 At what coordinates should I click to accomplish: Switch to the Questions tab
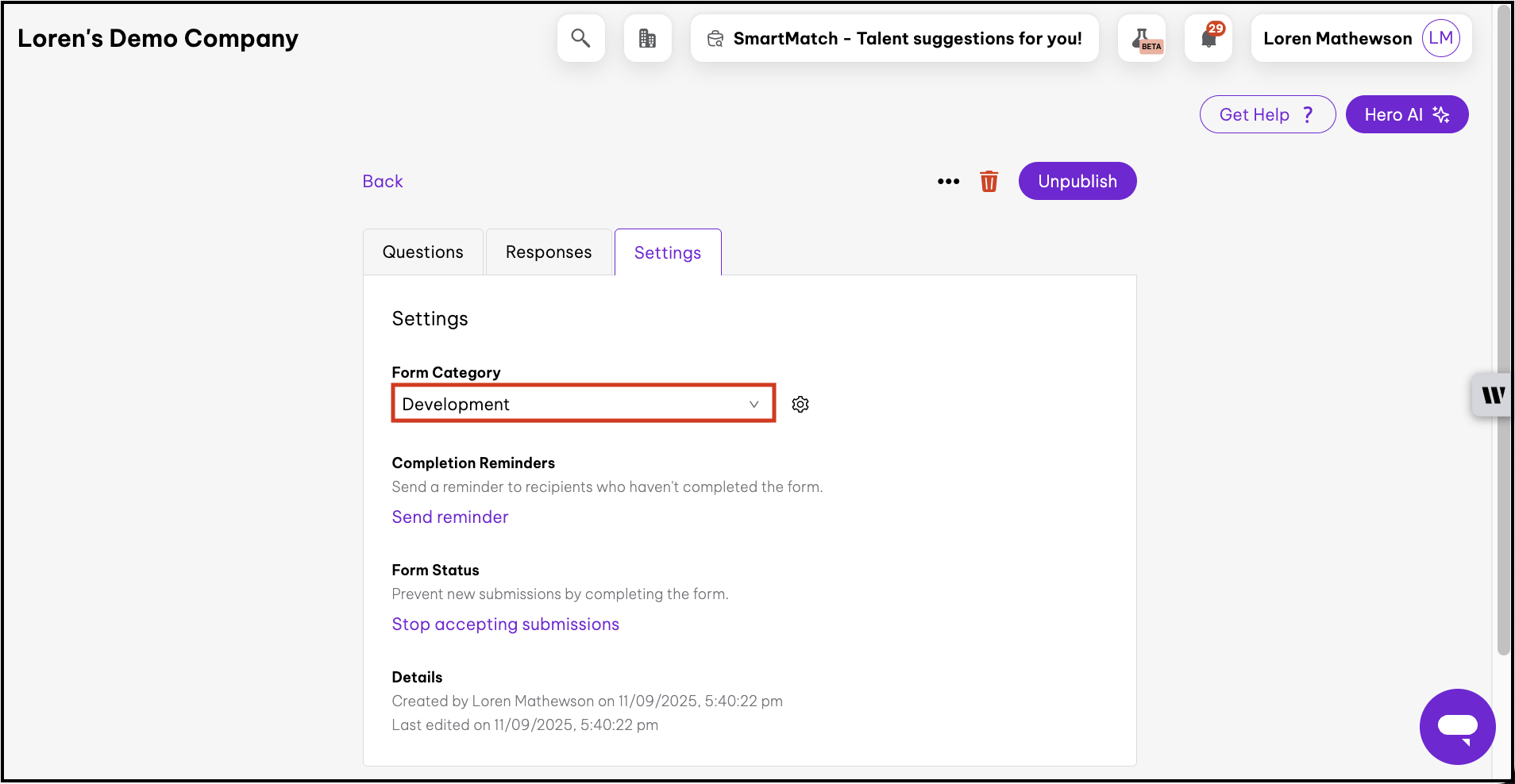[x=422, y=252]
